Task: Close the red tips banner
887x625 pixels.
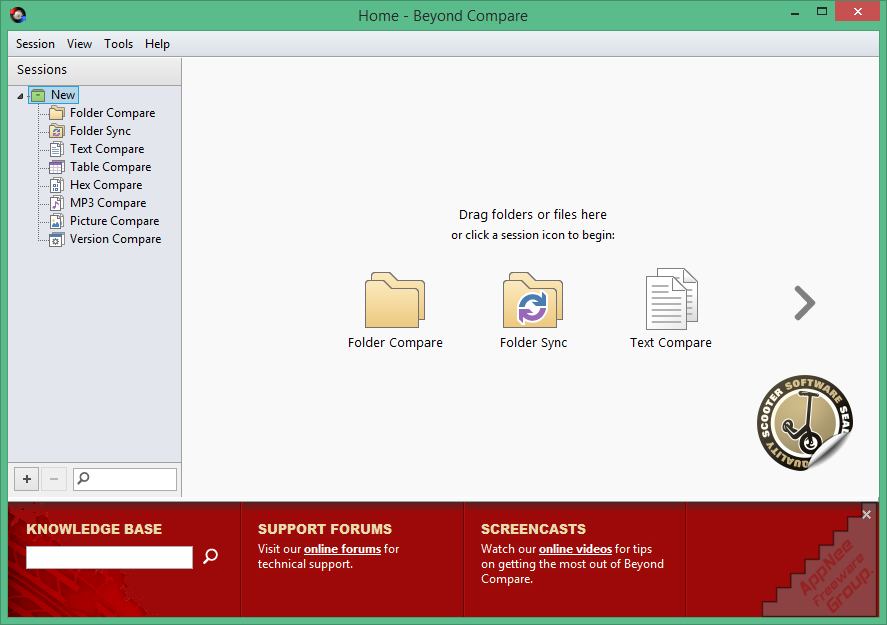Action: click(x=867, y=514)
